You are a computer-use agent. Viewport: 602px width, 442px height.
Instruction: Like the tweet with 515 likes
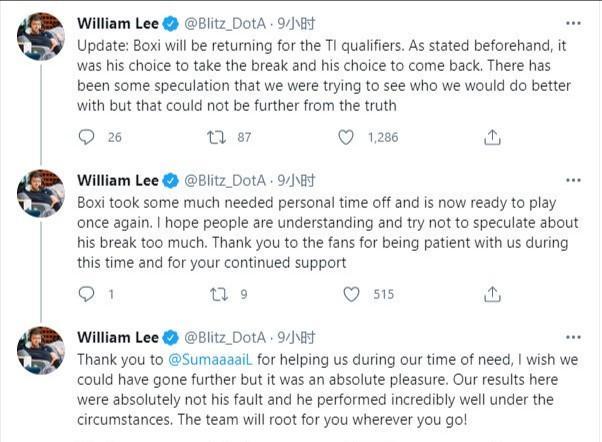tap(352, 294)
